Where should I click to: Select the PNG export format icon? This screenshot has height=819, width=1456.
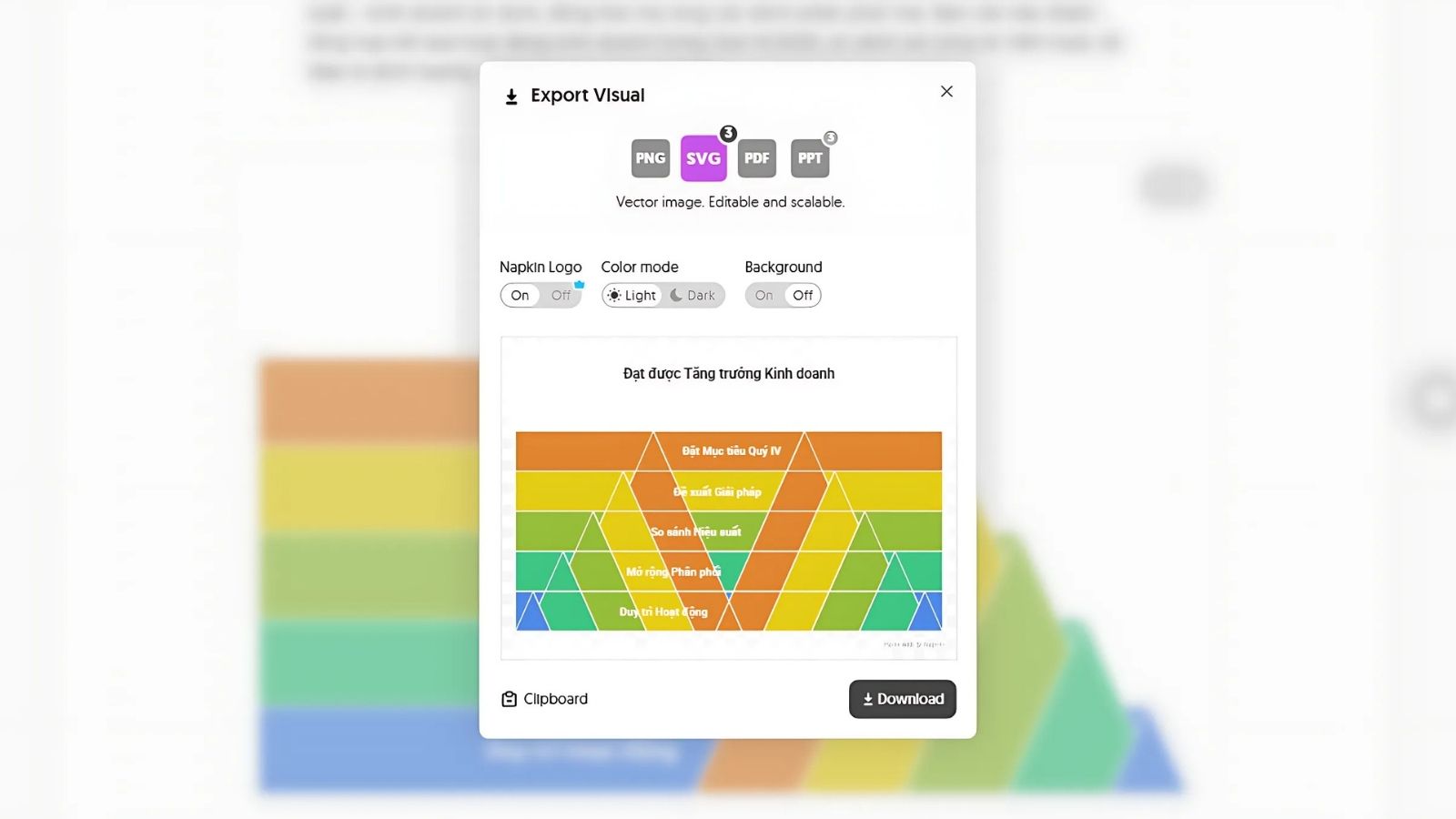coord(650,158)
